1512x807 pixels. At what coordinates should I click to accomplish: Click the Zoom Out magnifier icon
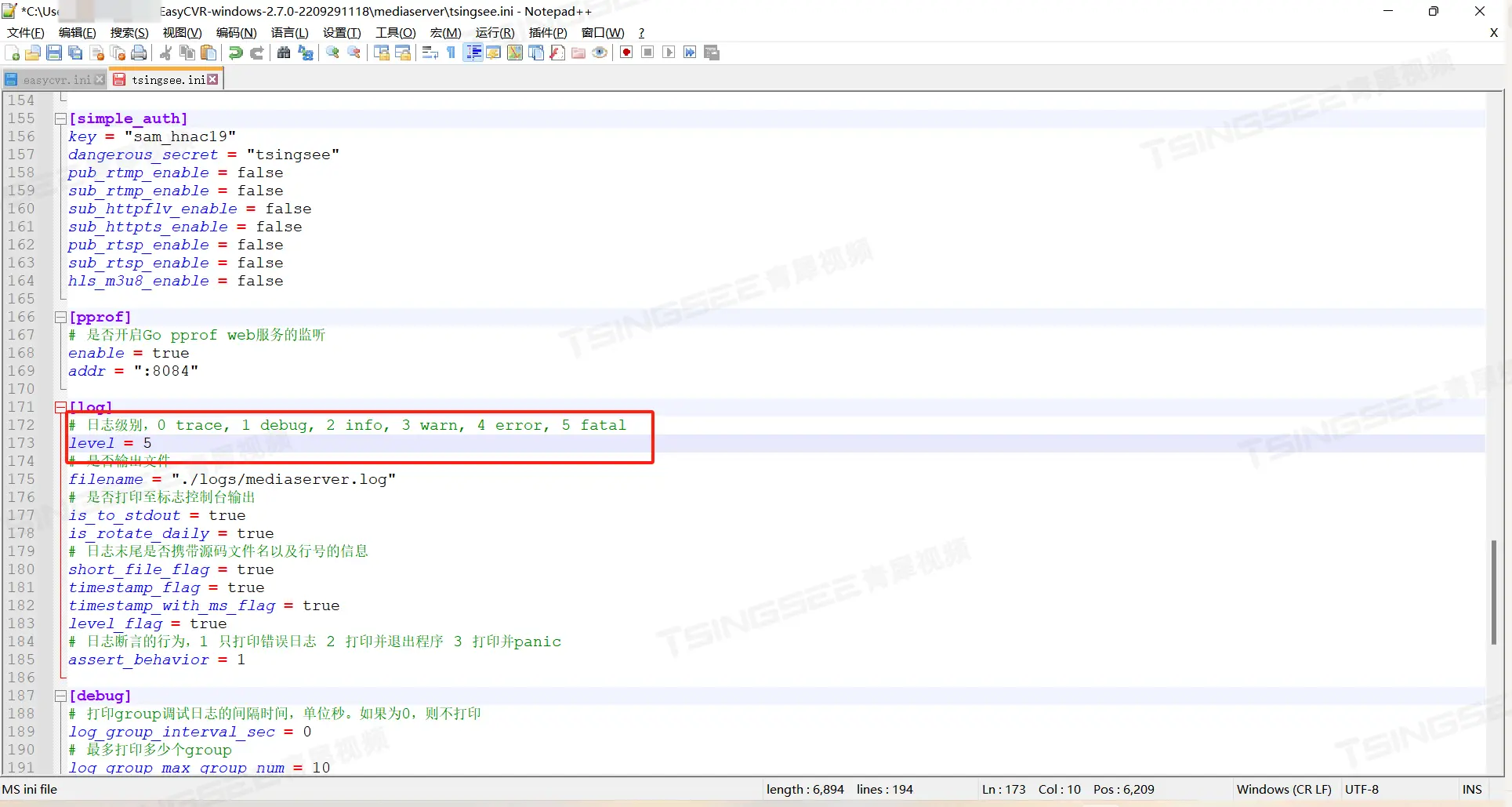[354, 53]
